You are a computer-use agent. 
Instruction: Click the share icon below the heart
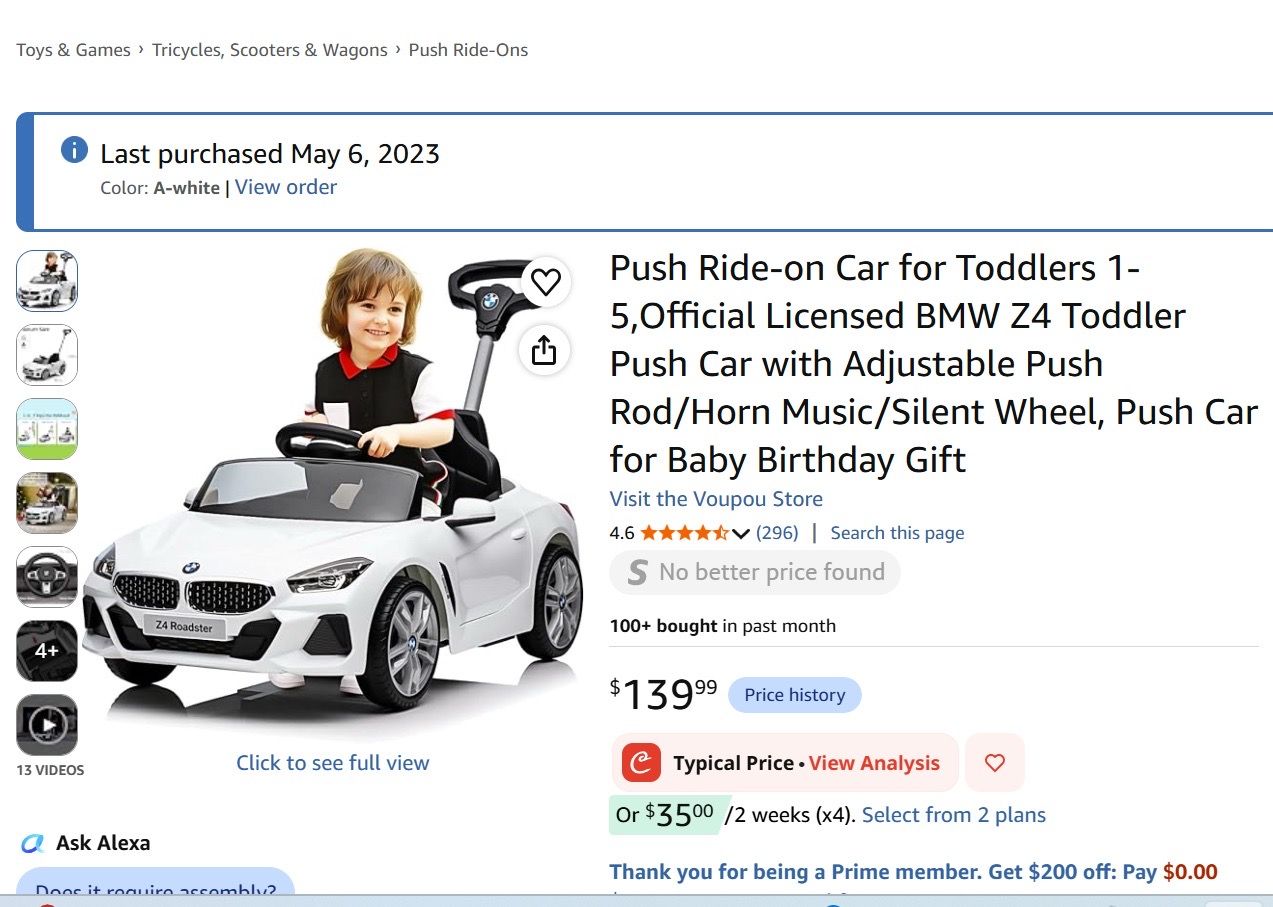point(544,350)
